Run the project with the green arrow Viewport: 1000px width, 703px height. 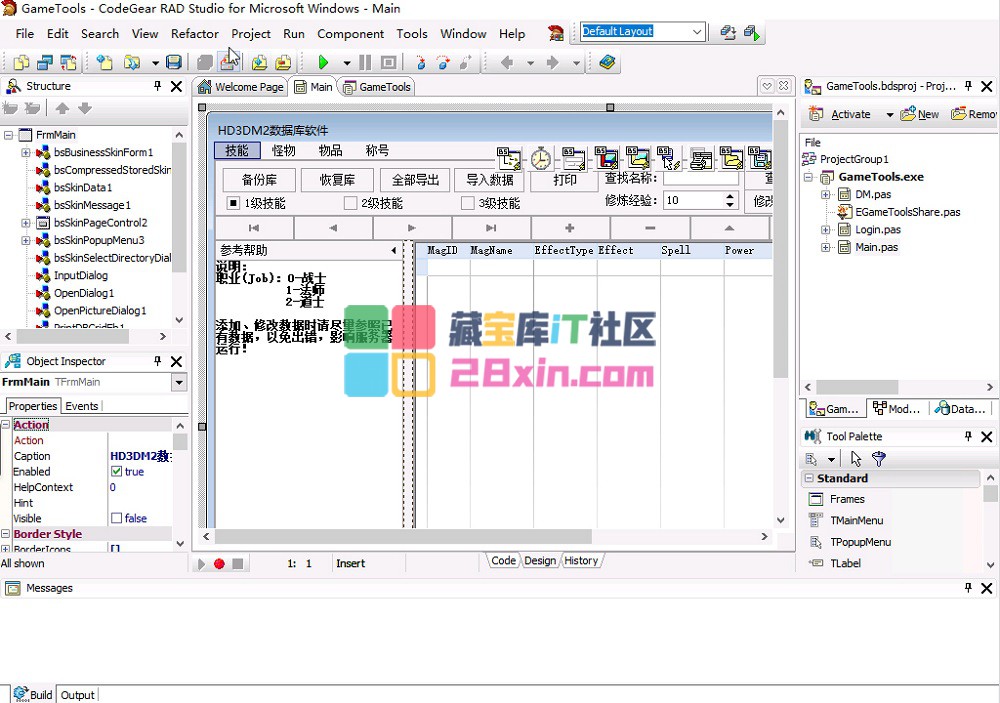(323, 63)
